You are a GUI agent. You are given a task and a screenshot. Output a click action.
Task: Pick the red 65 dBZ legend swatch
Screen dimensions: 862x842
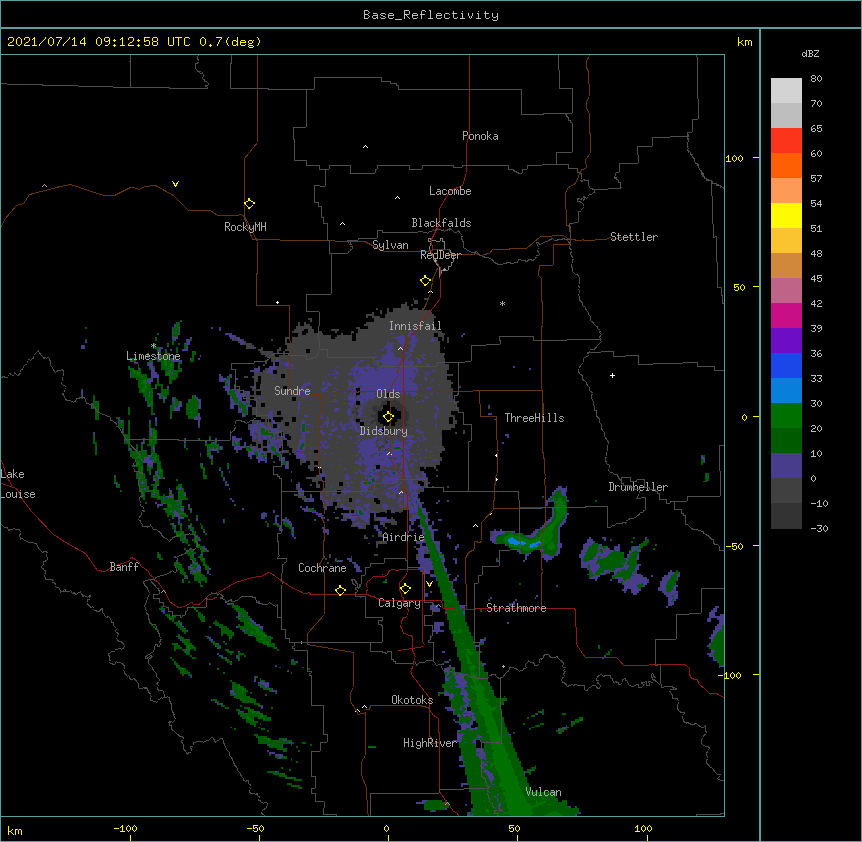(x=786, y=141)
